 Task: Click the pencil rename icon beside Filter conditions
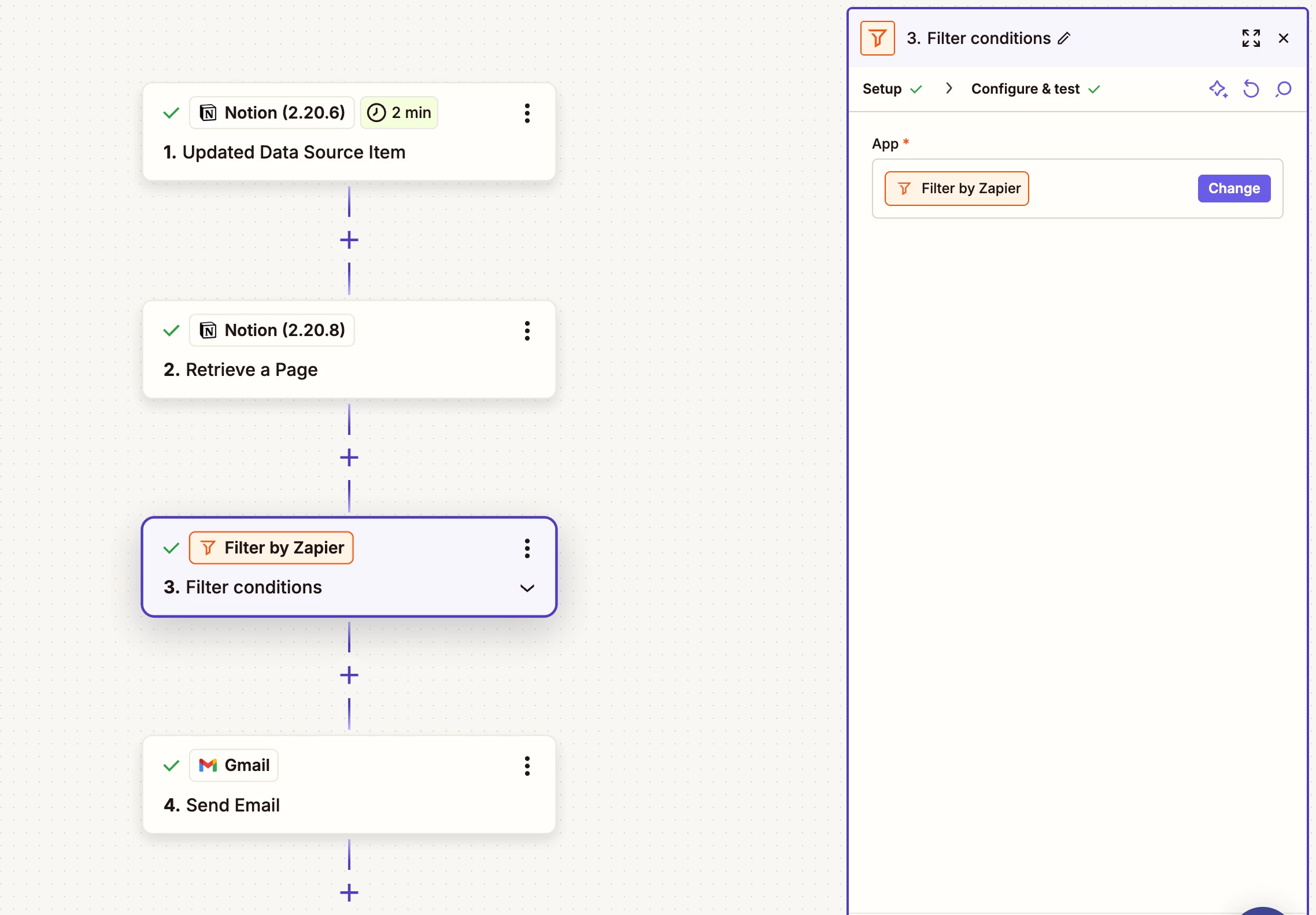pos(1064,38)
